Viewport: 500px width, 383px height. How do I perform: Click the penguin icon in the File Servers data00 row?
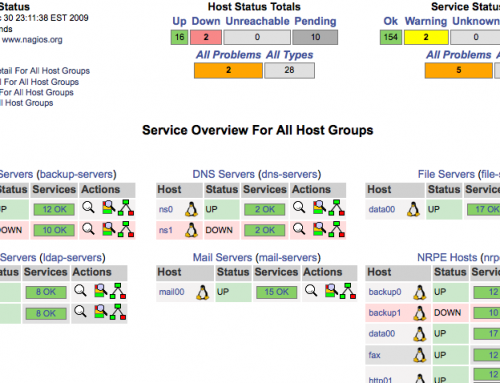coord(413,209)
